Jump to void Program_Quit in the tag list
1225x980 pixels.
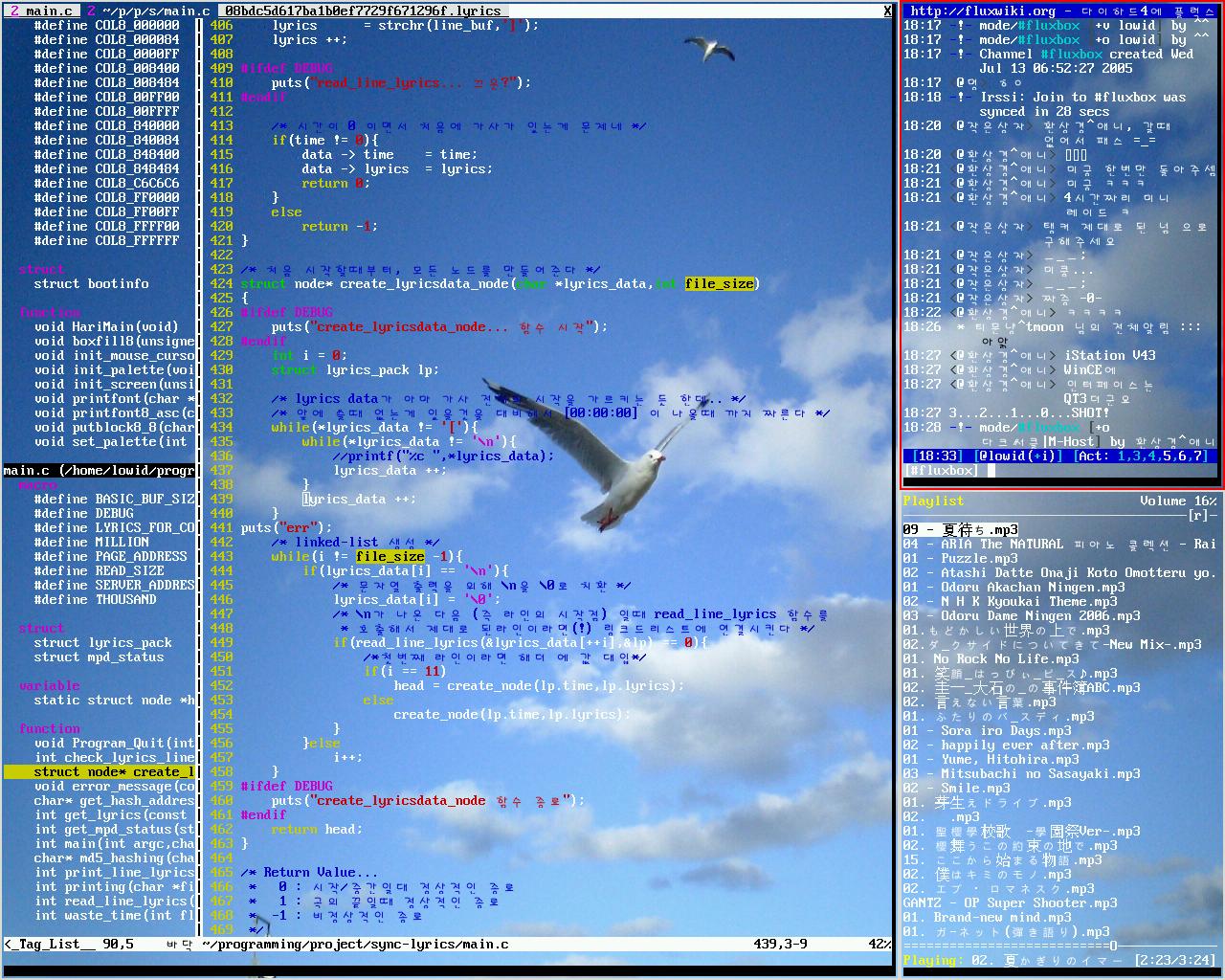(114, 743)
